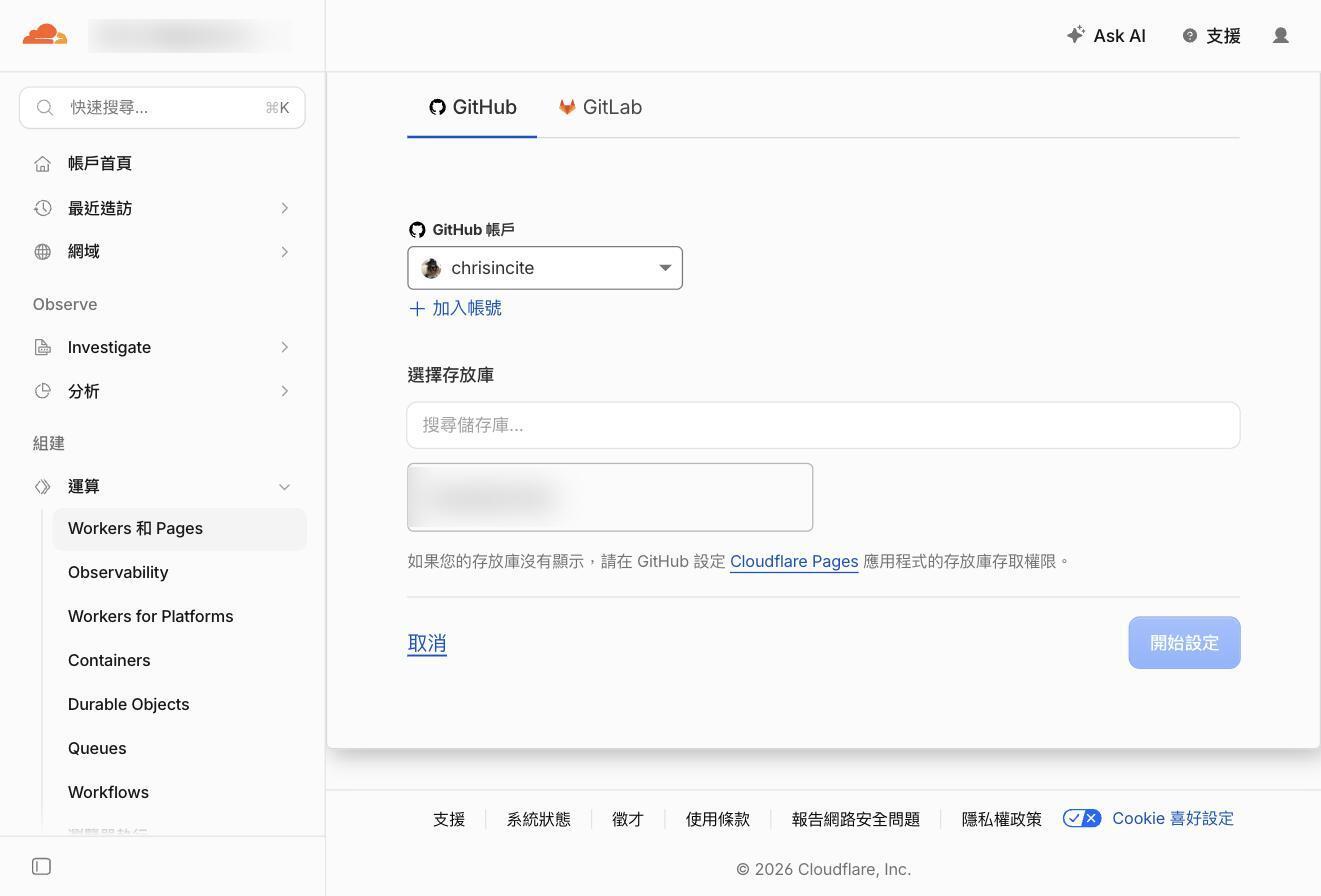Screen dimensions: 1321x896
Task: Focus the 快速搜尋 input field
Action: coord(162,108)
